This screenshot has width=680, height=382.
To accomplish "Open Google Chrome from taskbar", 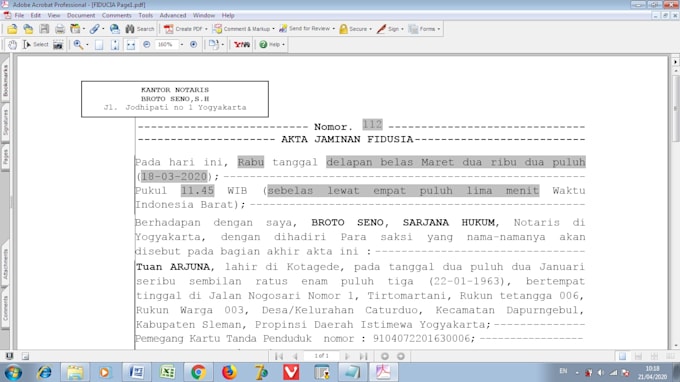I will (198, 372).
